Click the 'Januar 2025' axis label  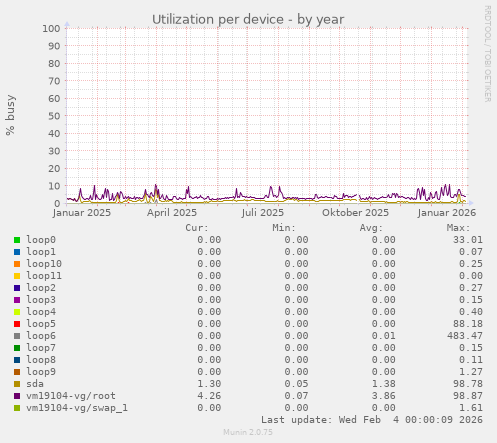coord(82,212)
